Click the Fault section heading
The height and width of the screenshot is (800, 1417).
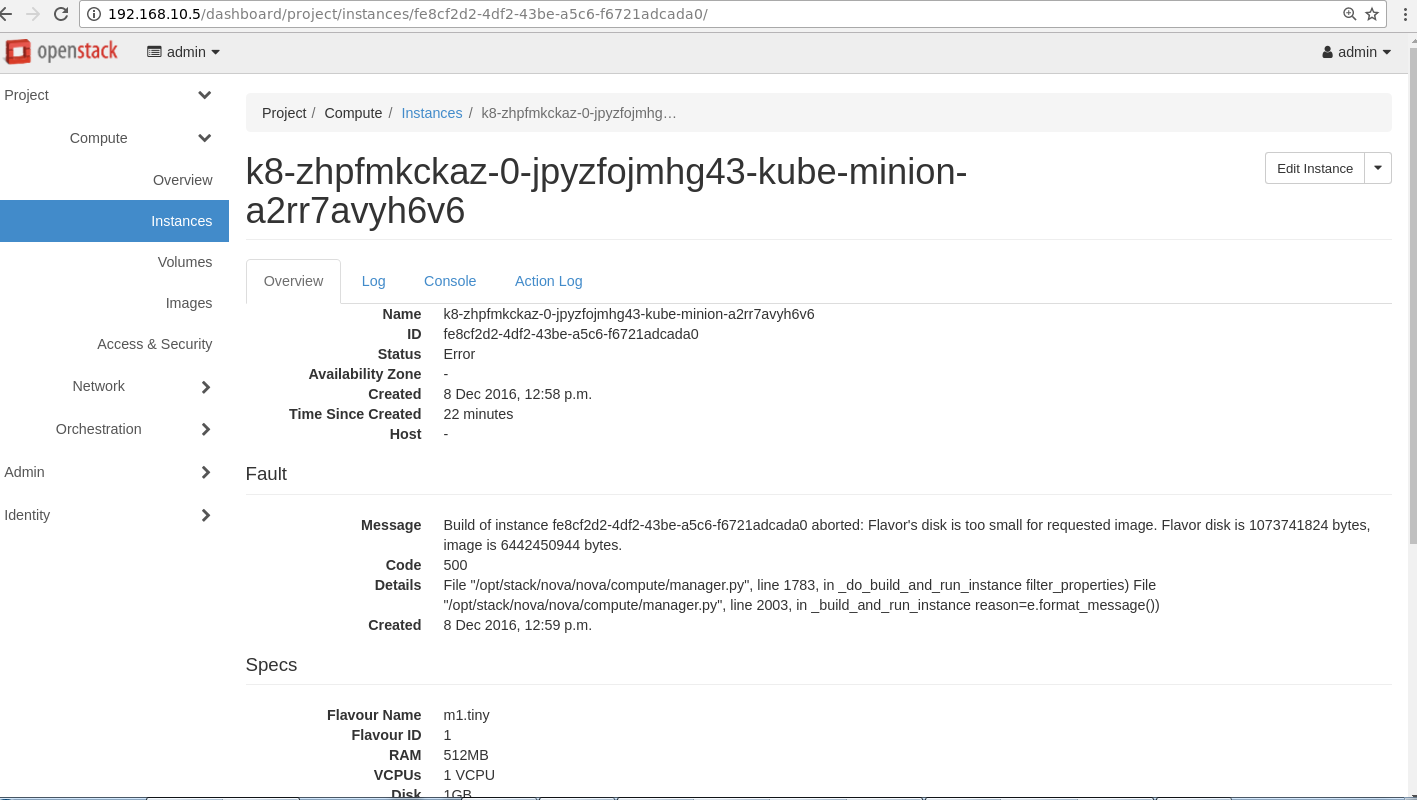266,474
